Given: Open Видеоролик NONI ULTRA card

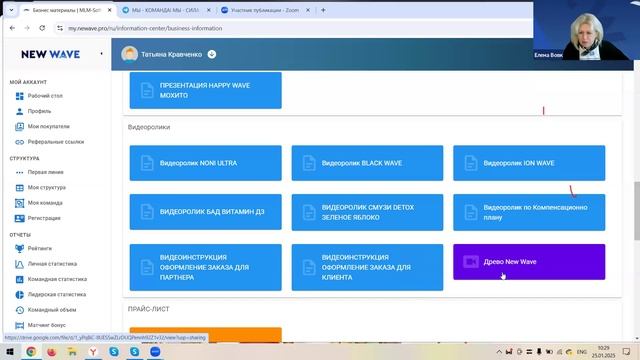Looking at the screenshot, I should point(206,163).
